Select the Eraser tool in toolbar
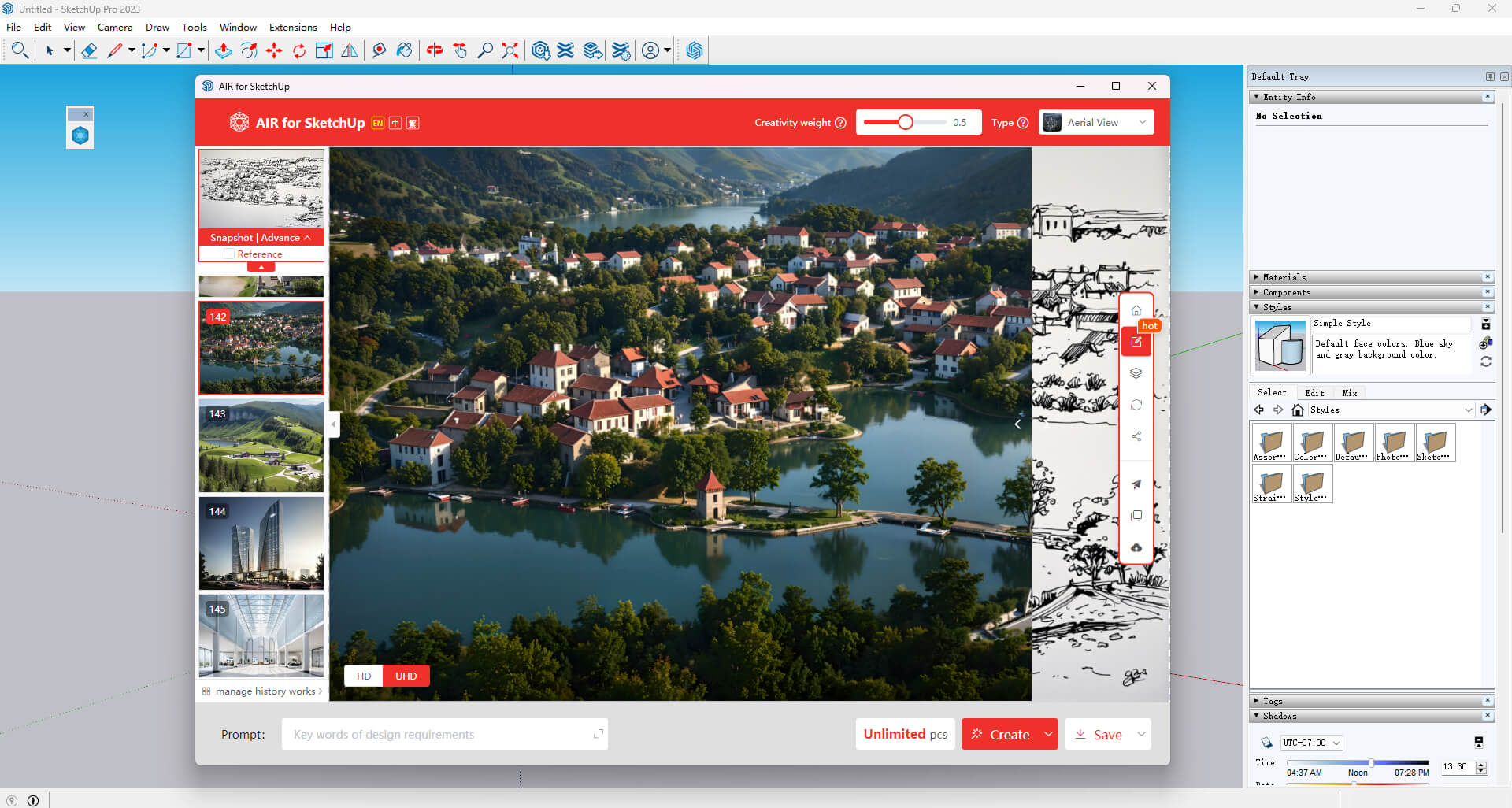Viewport: 1512px width, 808px height. tap(89, 51)
